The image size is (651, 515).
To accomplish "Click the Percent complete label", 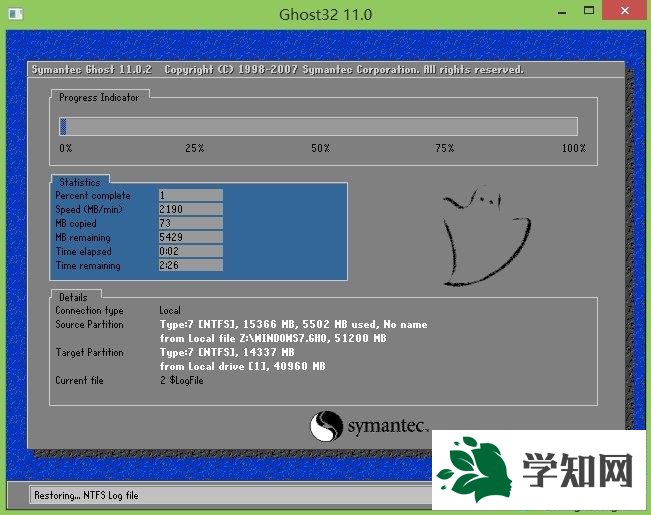I will (x=93, y=196).
